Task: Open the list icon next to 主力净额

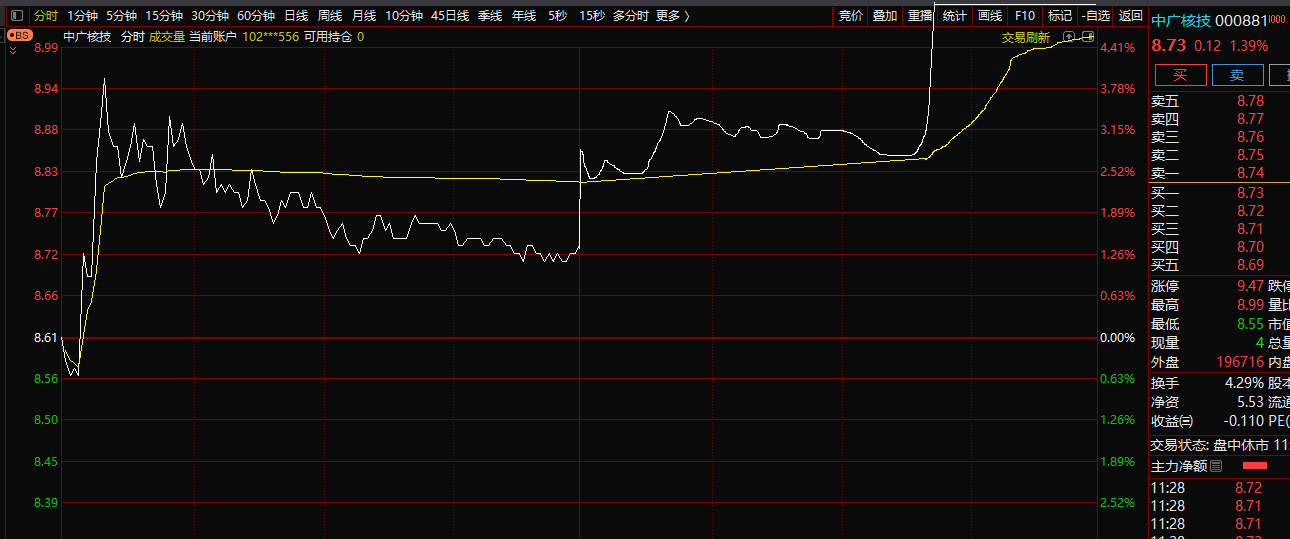Action: tap(1216, 466)
